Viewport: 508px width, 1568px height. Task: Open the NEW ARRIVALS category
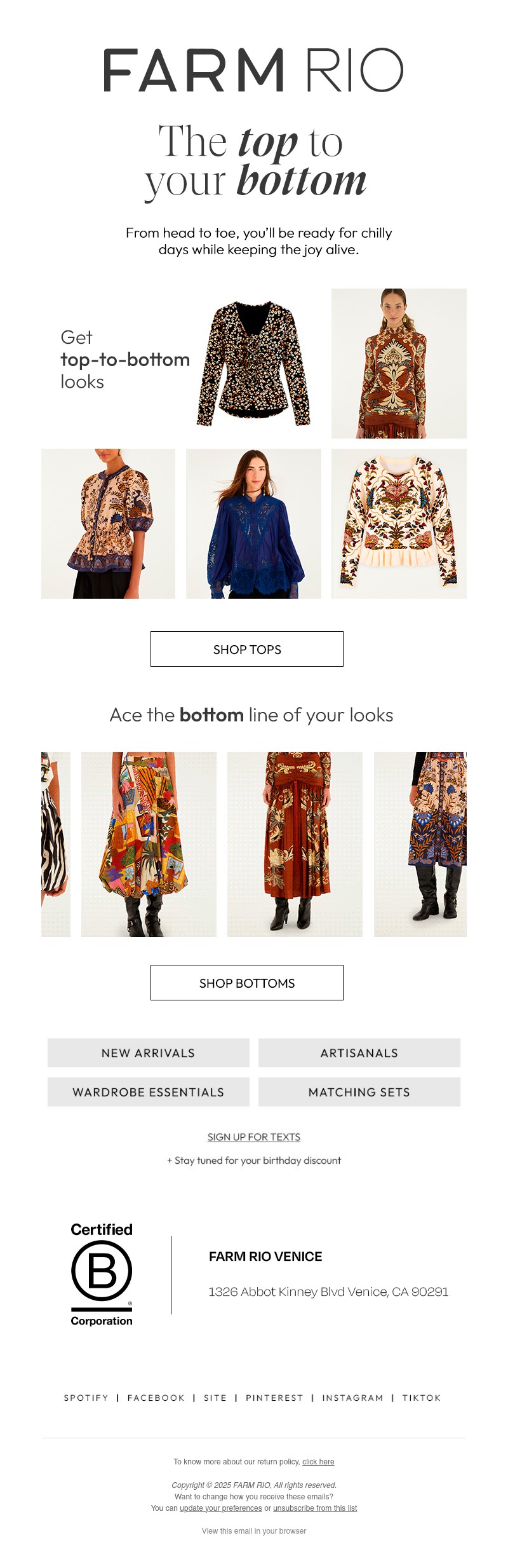pos(148,1053)
